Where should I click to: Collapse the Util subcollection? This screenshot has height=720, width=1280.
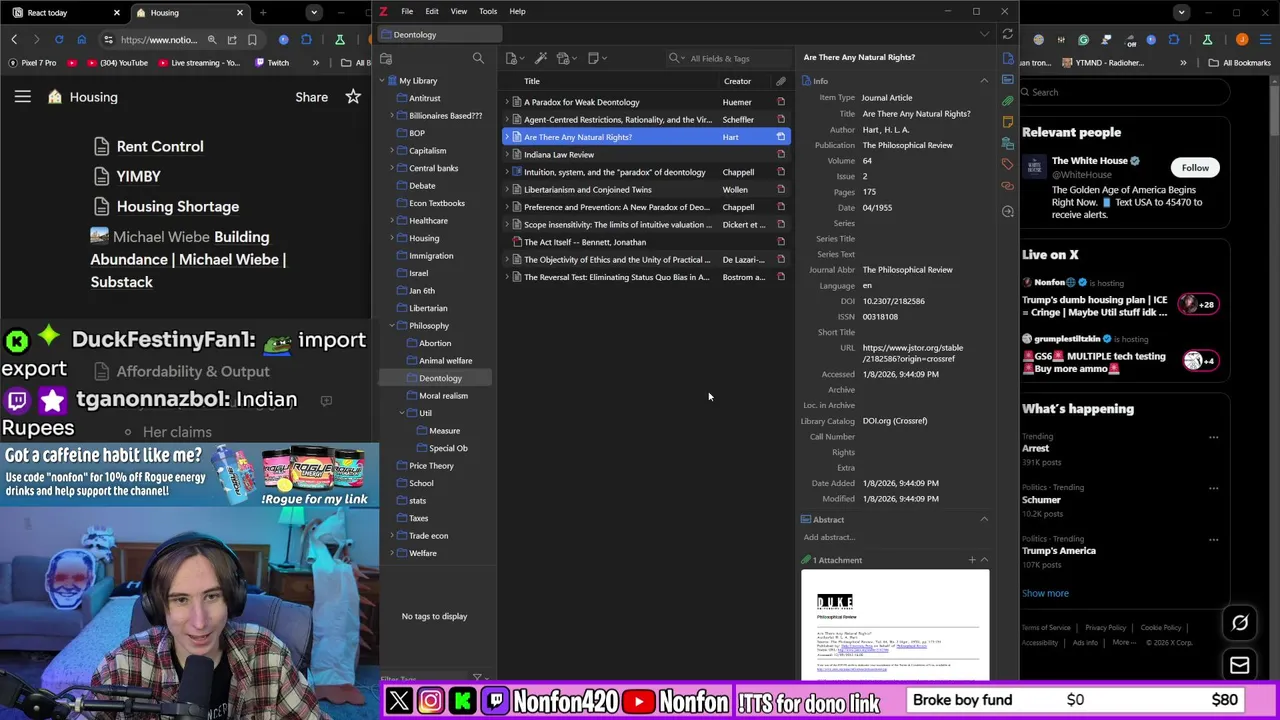[x=402, y=413]
